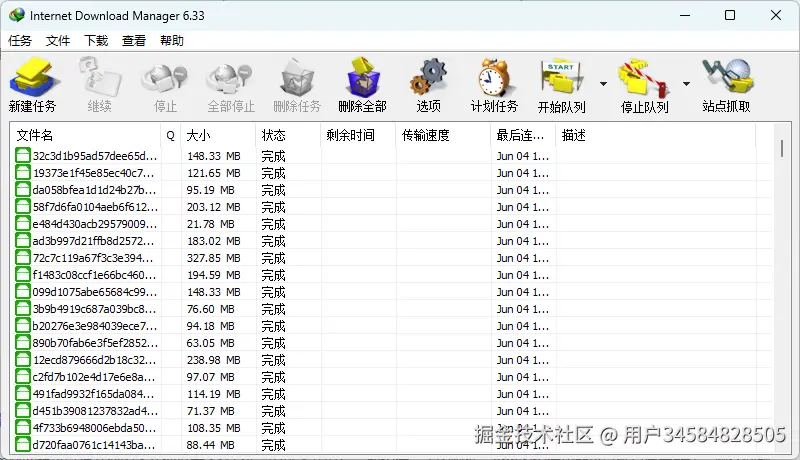Sort by 状态 column header
Viewport: 800px width, 460px height.
point(288,135)
